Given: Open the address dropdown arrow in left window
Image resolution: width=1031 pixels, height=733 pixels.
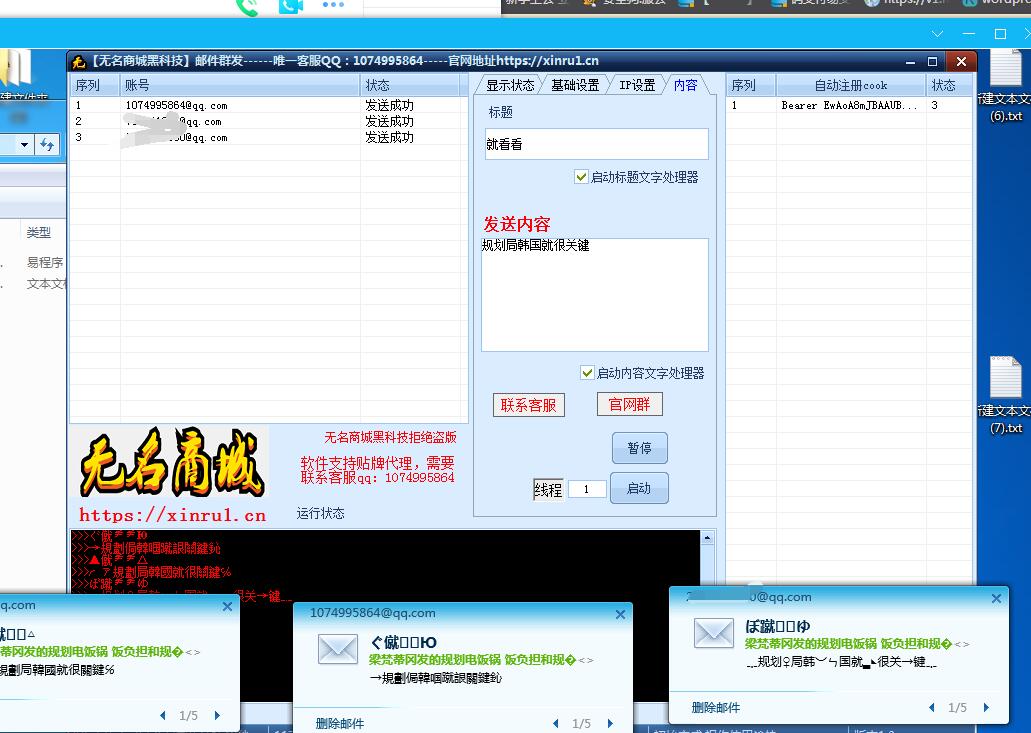Looking at the screenshot, I should pos(24,144).
